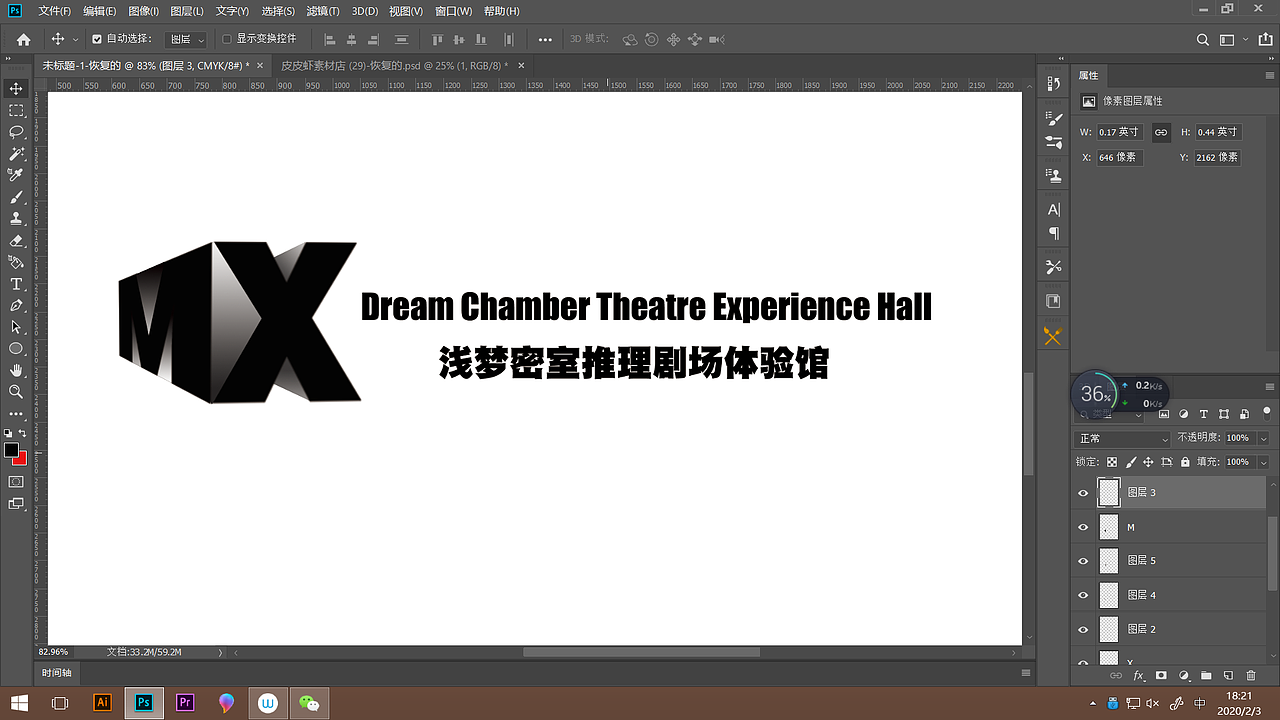This screenshot has height=720, width=1280.
Task: Hide layer 图层 5 with eye icon
Action: tap(1083, 561)
